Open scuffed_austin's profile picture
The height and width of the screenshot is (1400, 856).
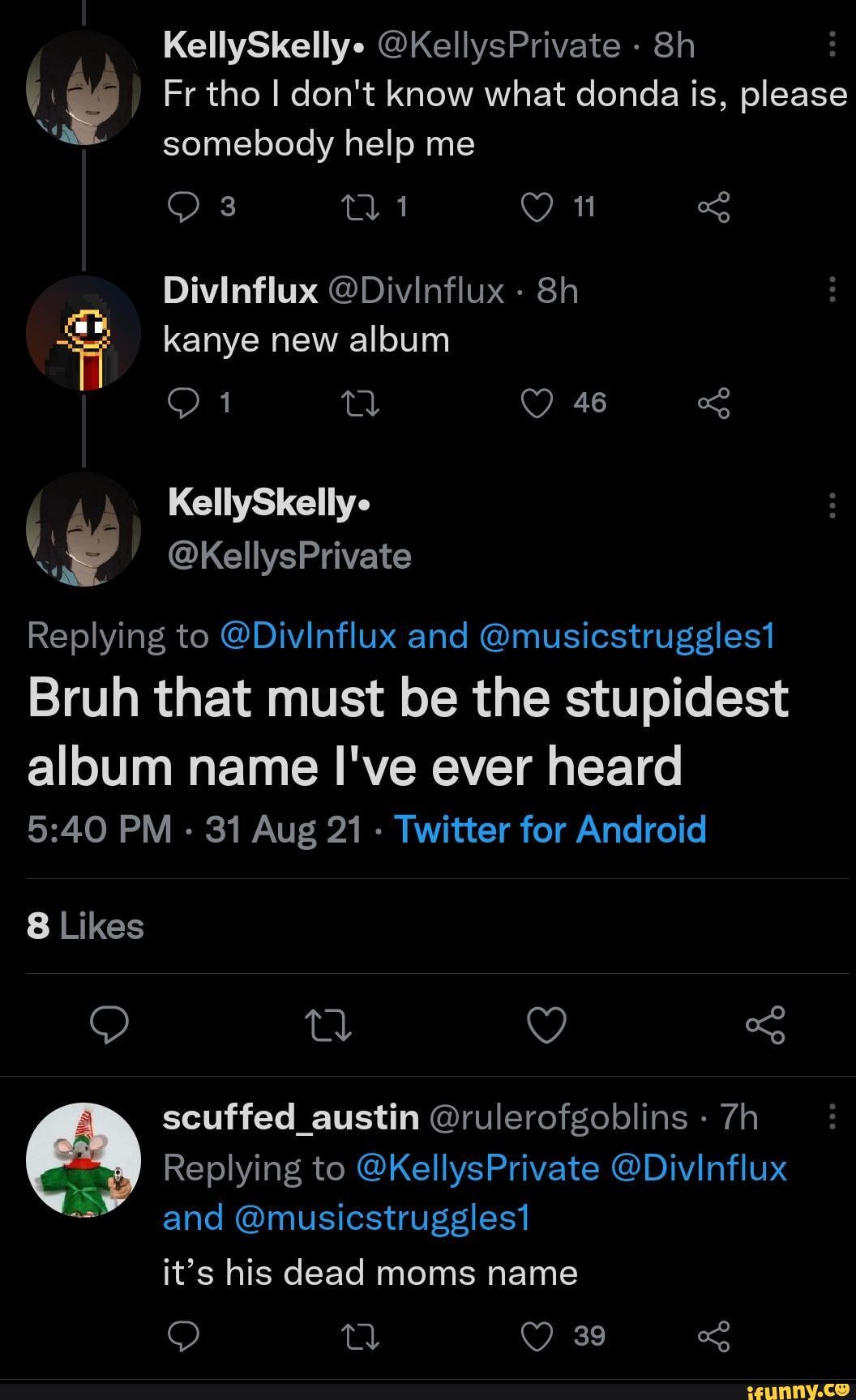coord(83,1159)
